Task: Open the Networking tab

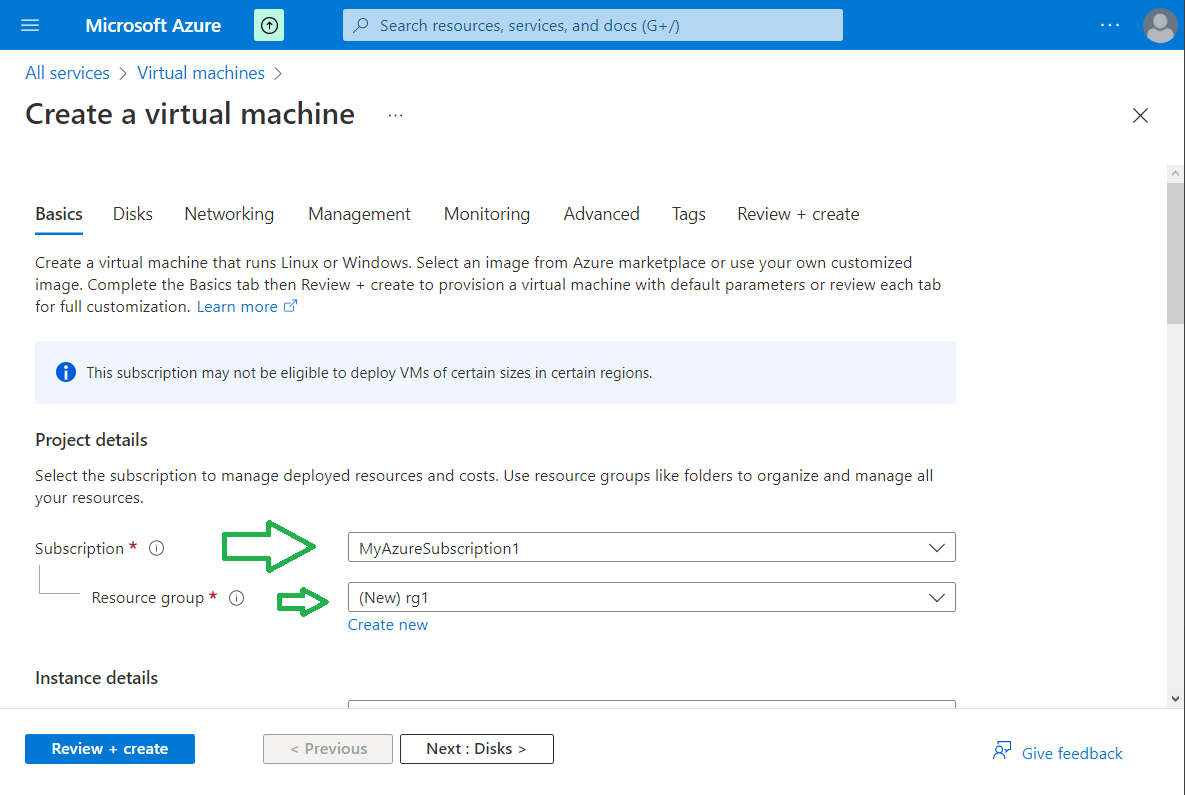Action: pyautogui.click(x=229, y=214)
